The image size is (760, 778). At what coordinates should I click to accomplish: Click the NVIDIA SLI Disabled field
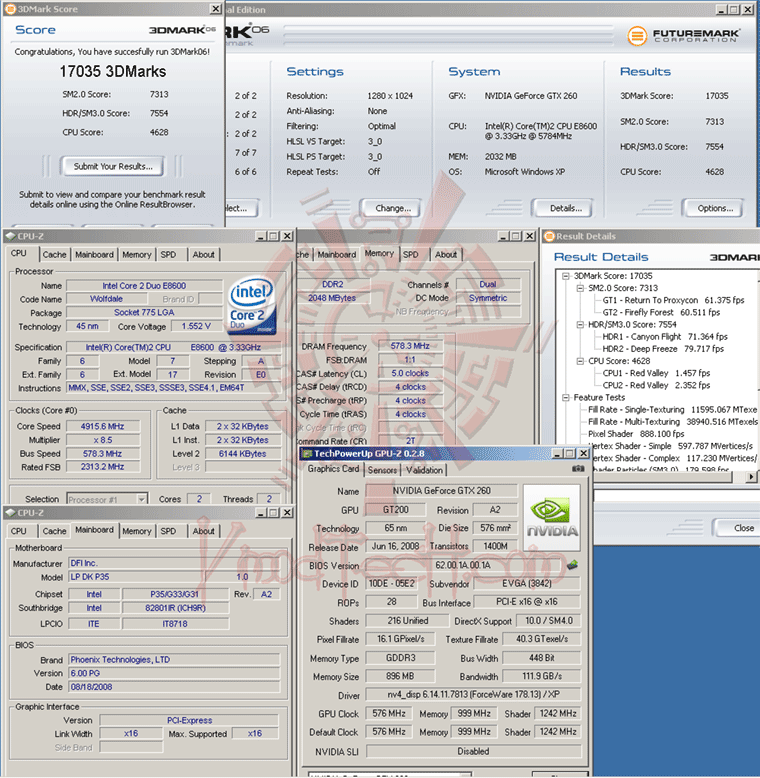(x=473, y=752)
